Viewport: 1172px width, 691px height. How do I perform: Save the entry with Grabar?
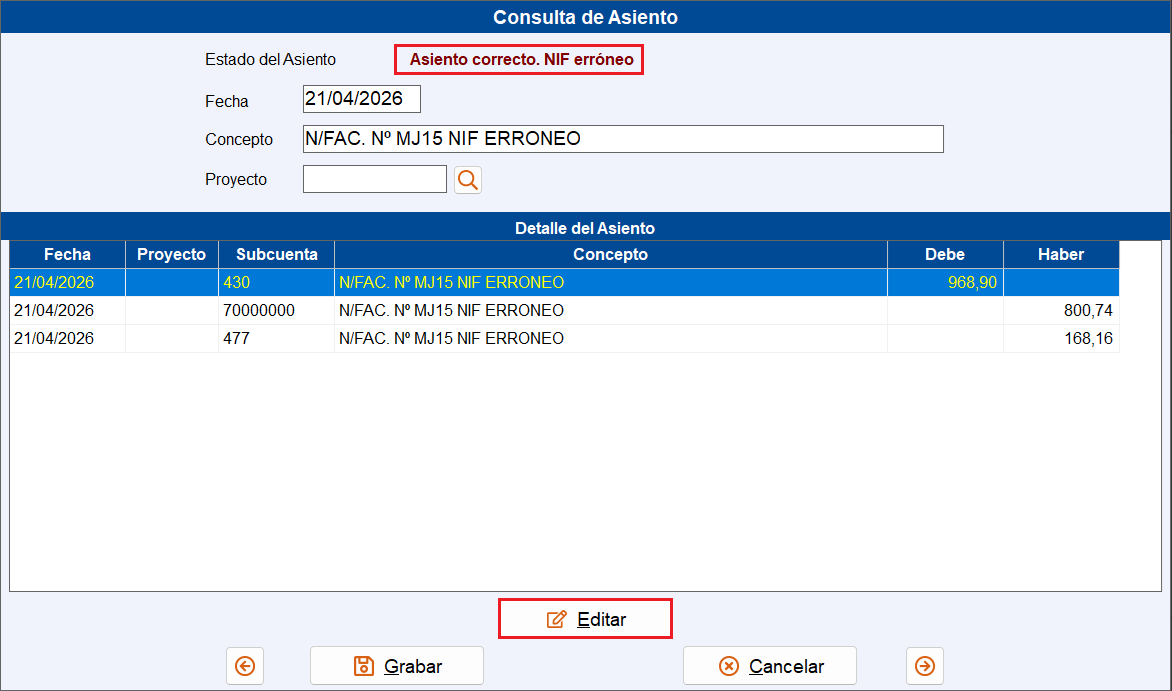coord(397,666)
